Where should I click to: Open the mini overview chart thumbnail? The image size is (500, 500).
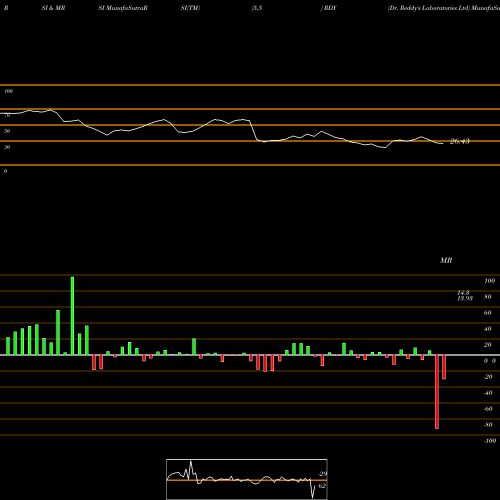pyautogui.click(x=247, y=479)
